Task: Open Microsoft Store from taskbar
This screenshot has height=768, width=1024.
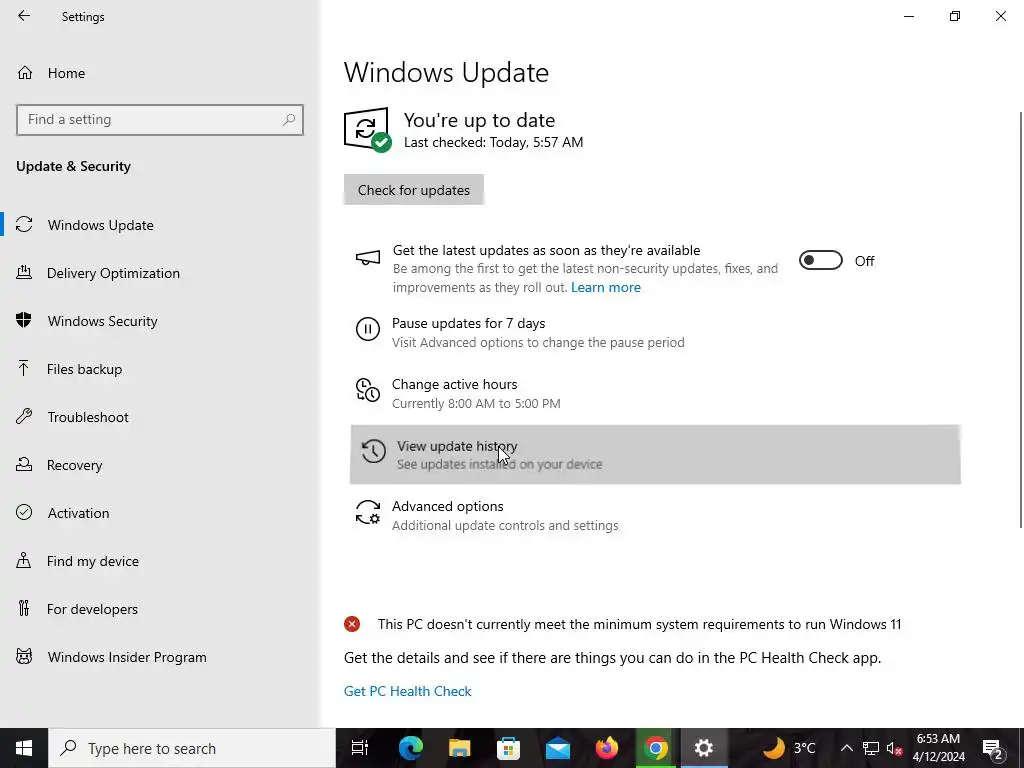Action: click(509, 748)
